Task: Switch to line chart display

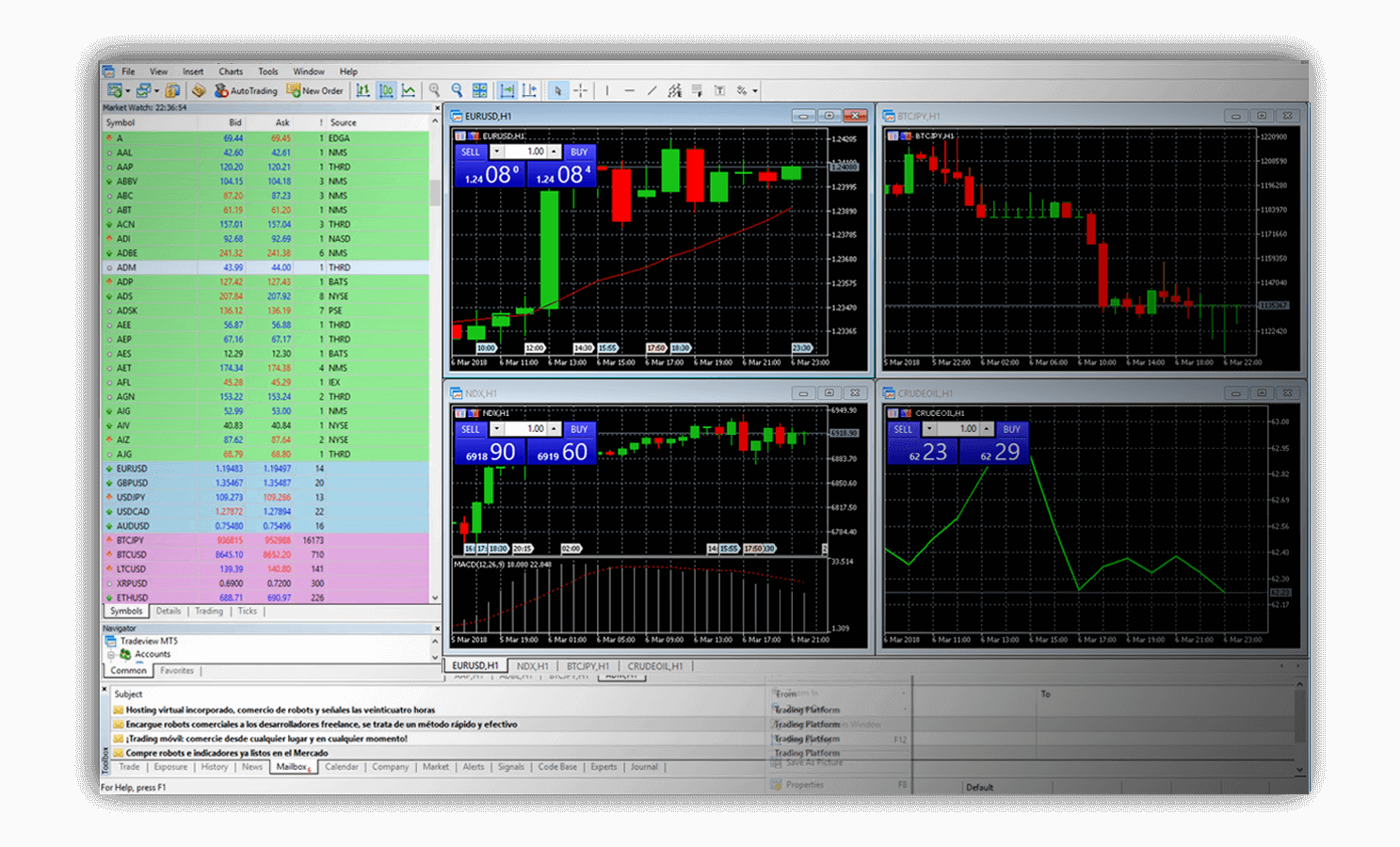Action: tap(409, 91)
